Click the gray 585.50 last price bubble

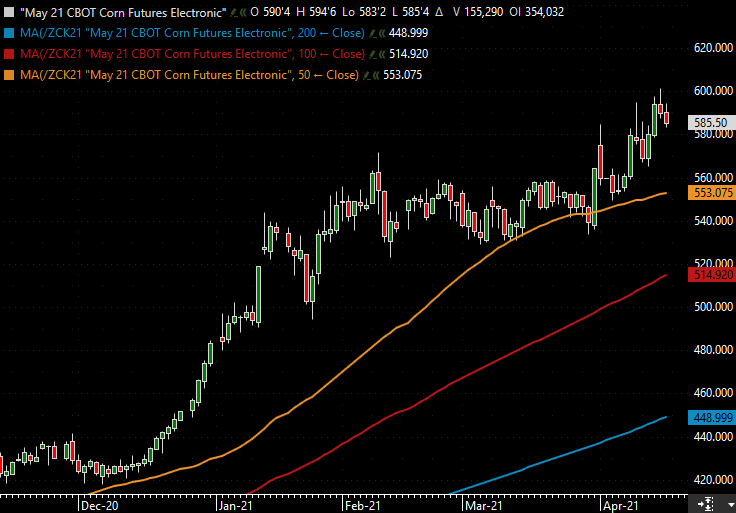point(712,123)
